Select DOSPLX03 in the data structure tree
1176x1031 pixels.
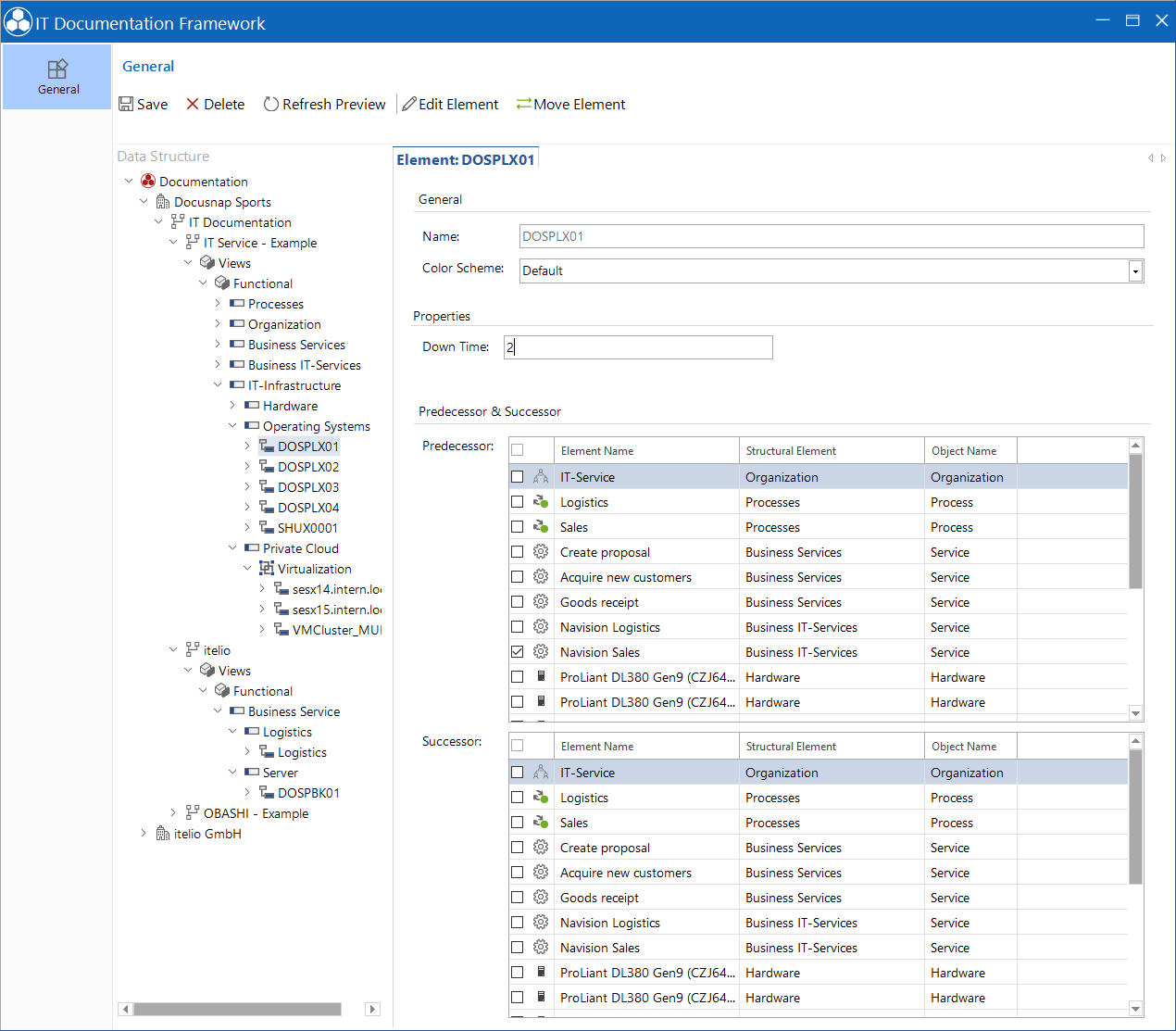pyautogui.click(x=308, y=486)
